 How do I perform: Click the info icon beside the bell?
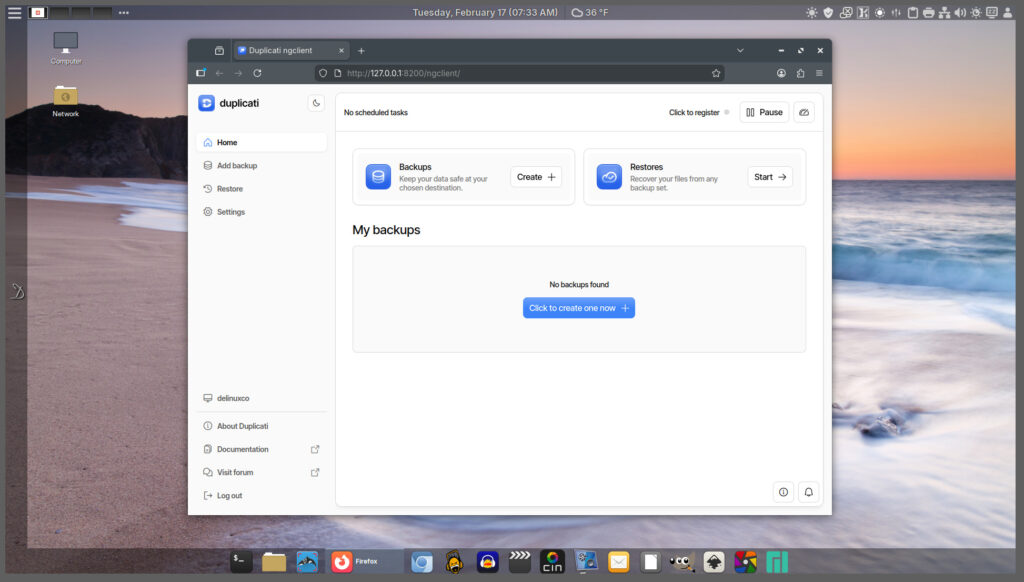[x=783, y=492]
